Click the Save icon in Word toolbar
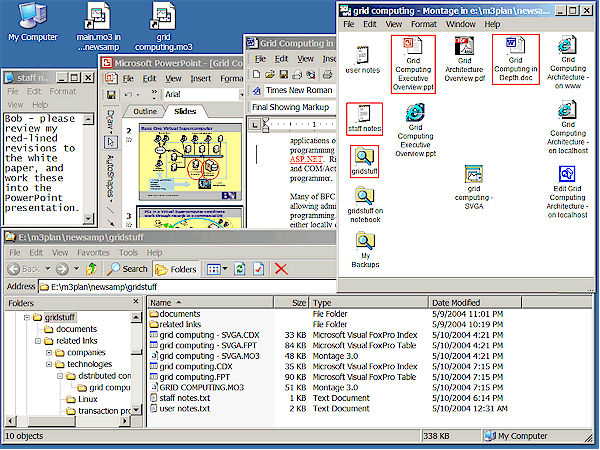Viewport: 600px width, 450px height. (284, 74)
